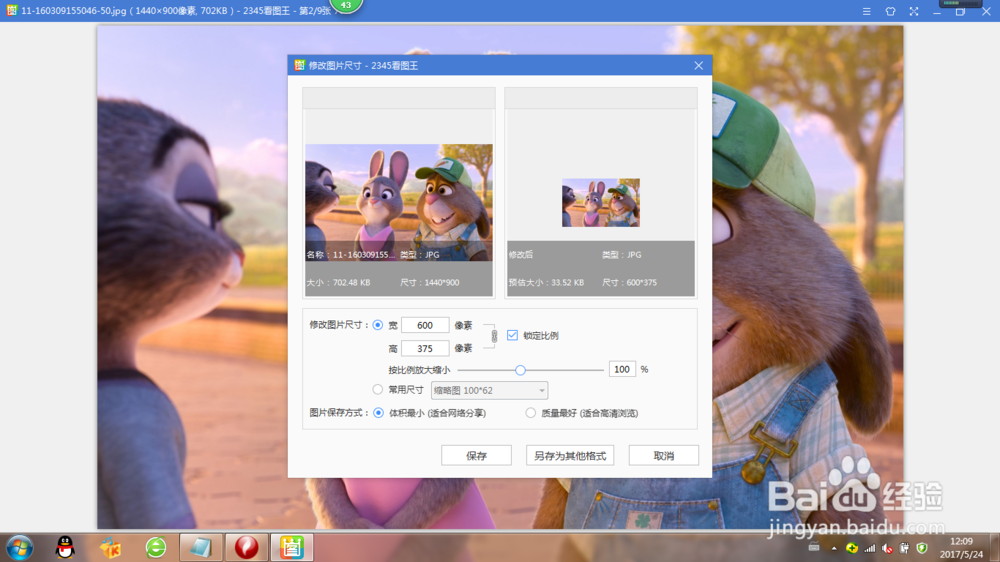Click the dialog icon beside 修改图片尺寸 title
Screen dimensions: 1000x562
[x=299, y=65]
